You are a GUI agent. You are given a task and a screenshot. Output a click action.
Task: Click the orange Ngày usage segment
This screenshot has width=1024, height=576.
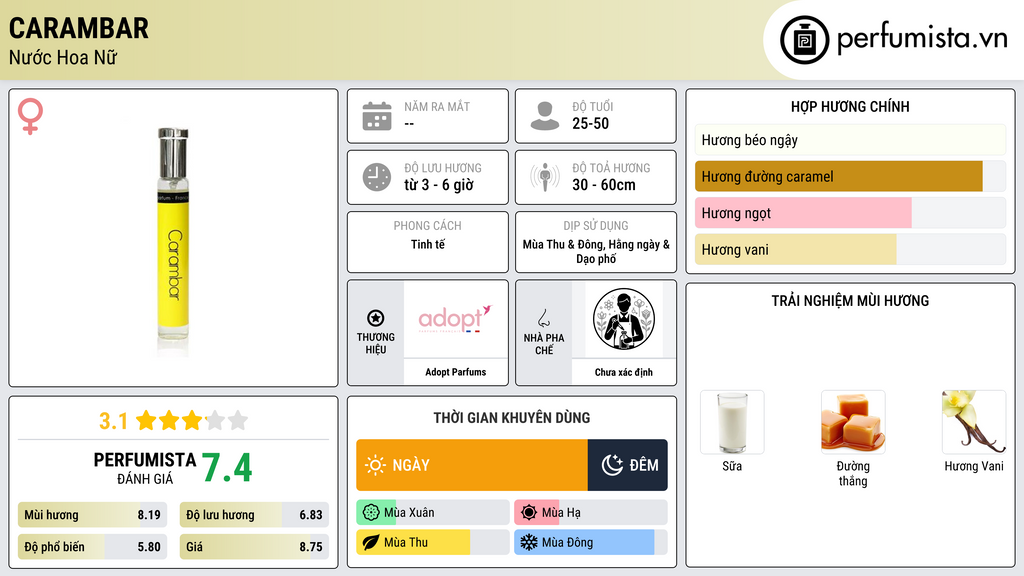pos(472,465)
